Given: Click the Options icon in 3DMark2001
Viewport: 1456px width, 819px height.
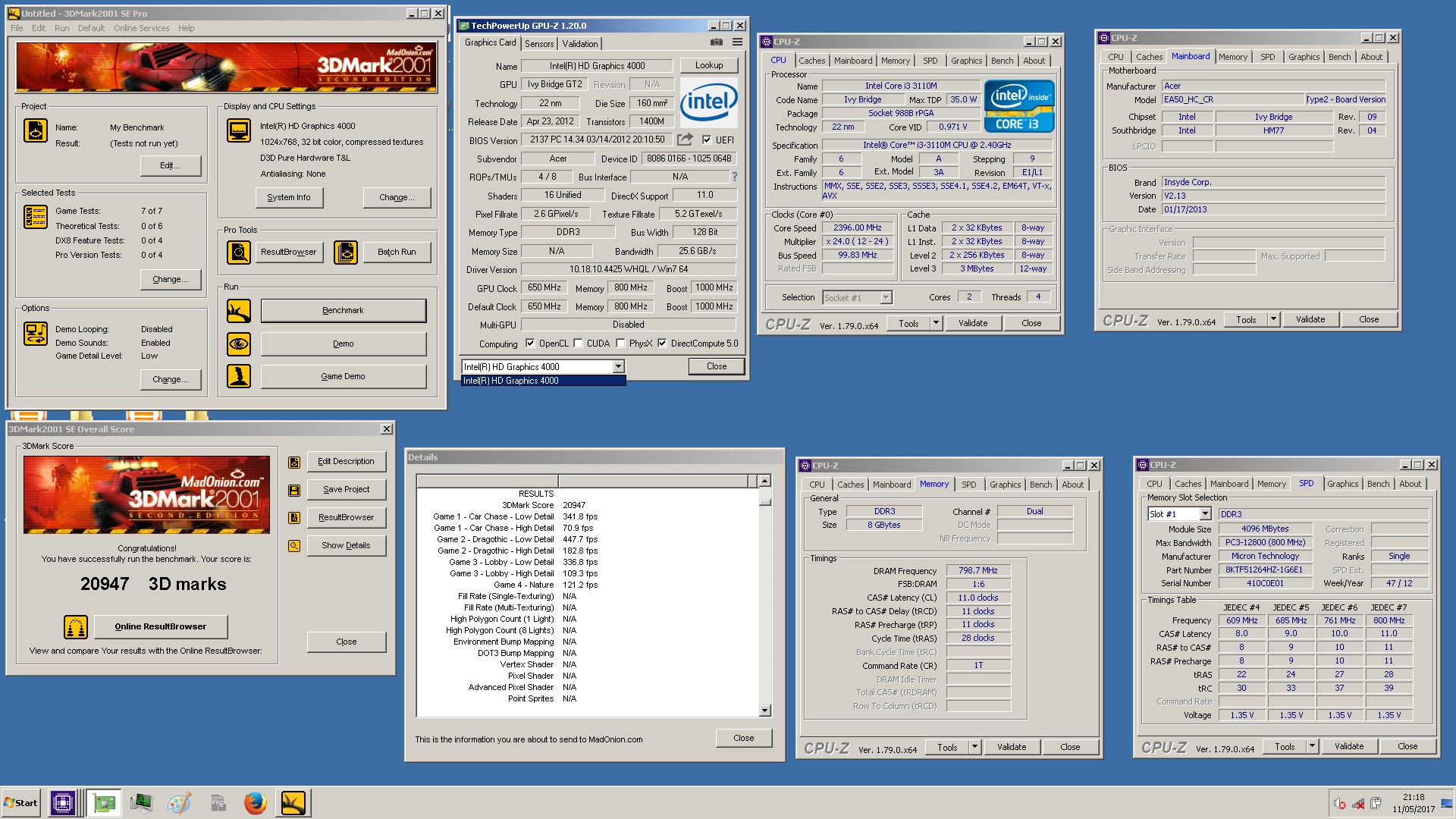Looking at the screenshot, I should (x=36, y=334).
